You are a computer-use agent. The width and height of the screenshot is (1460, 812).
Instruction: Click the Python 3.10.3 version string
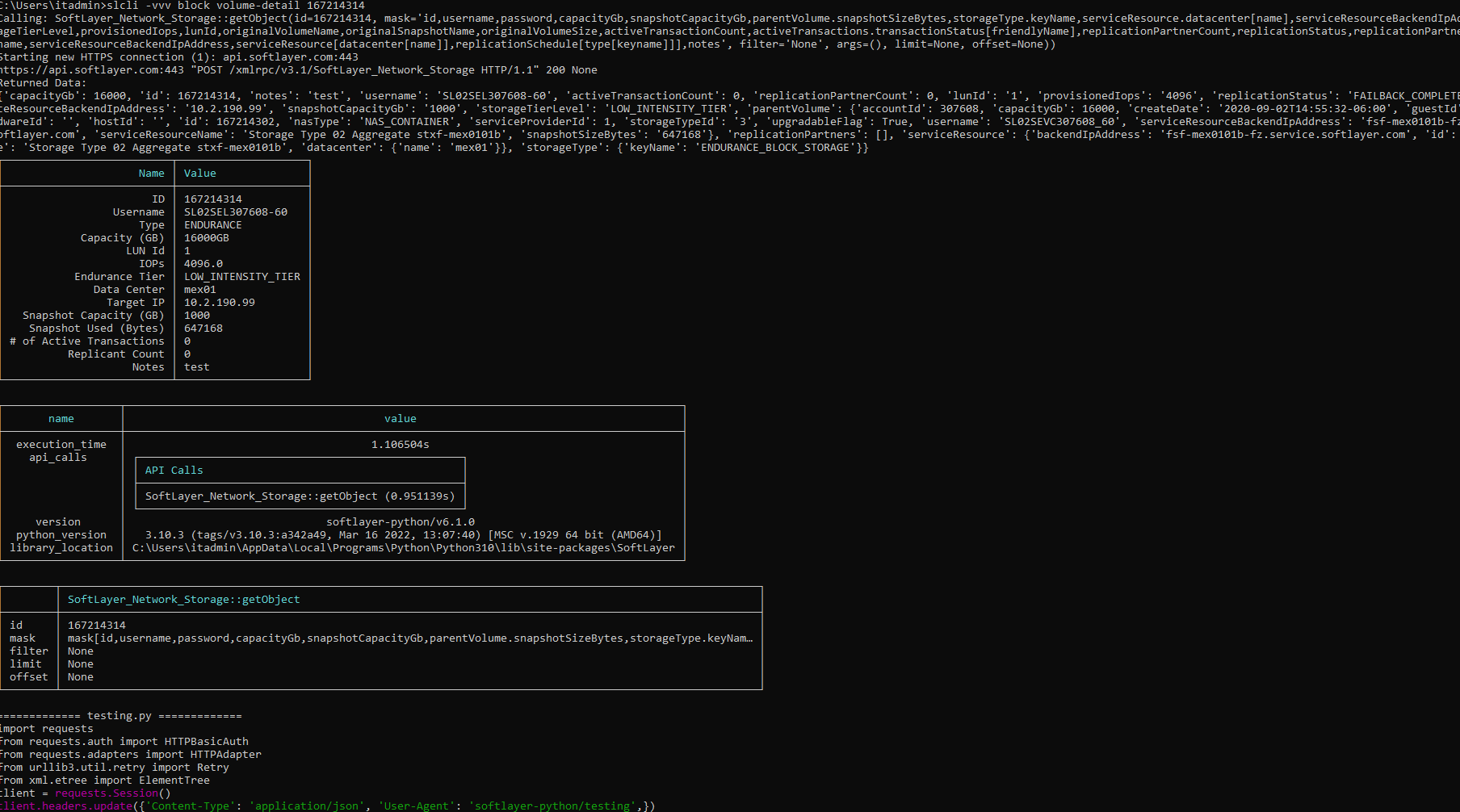tap(404, 535)
